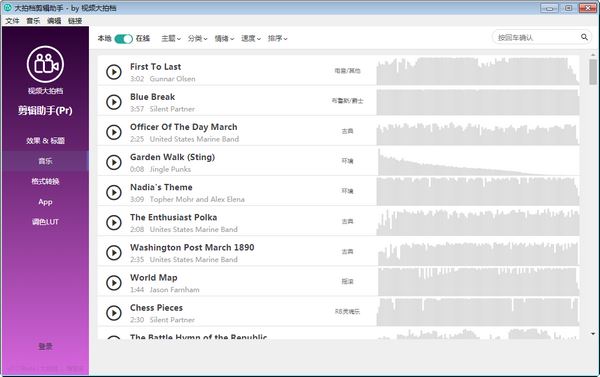600x377 pixels.
Task: Click the search magnifier icon
Action: pos(584,37)
